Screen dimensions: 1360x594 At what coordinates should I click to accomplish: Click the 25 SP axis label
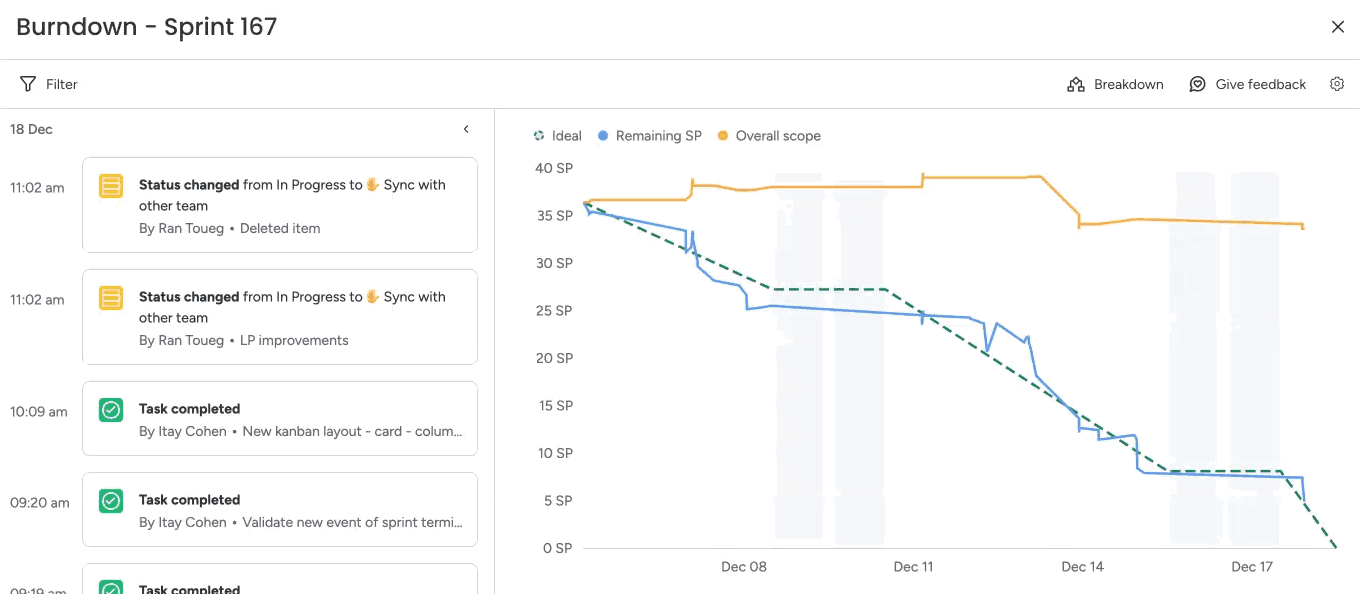tap(554, 311)
